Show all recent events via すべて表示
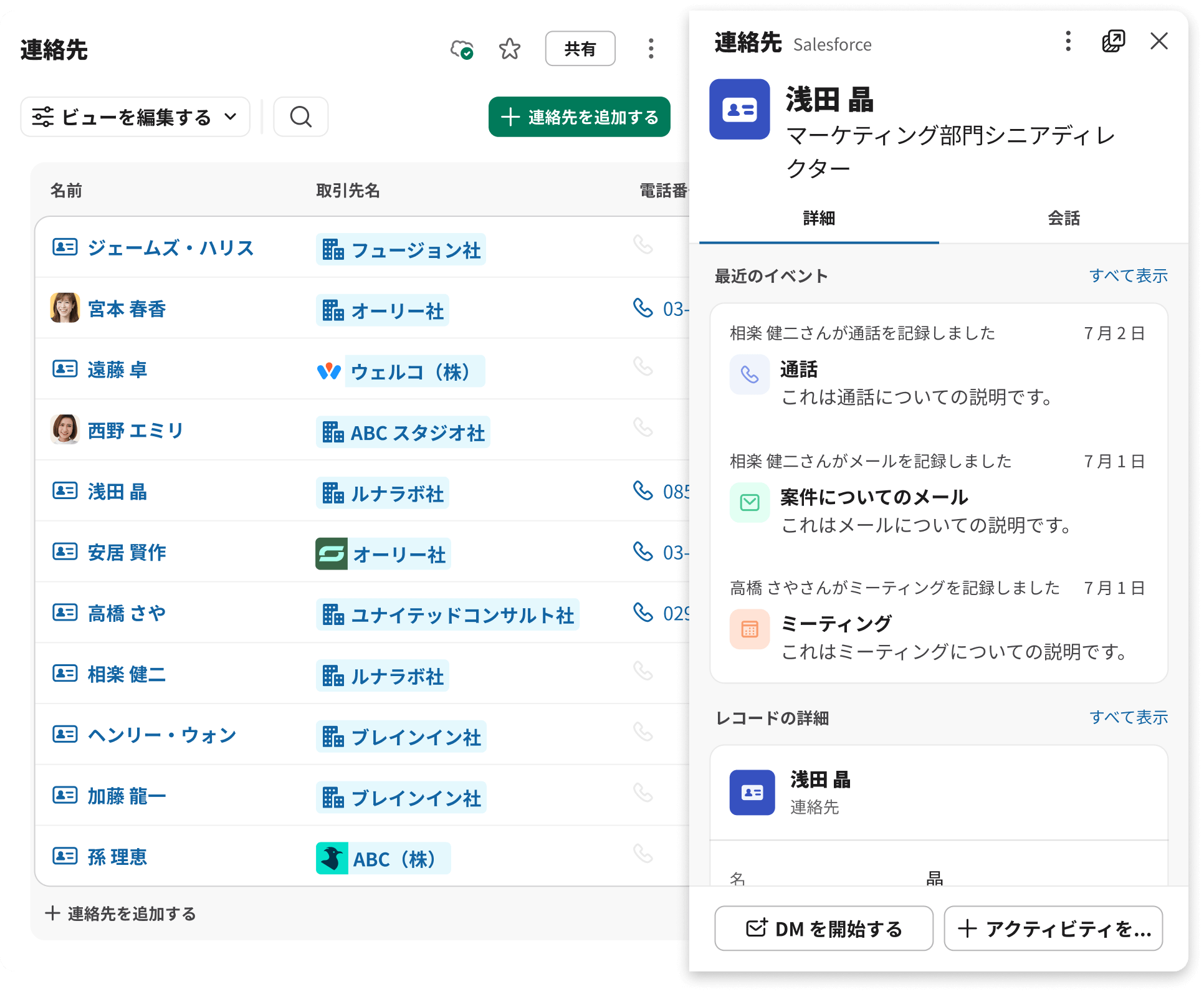Screen dimensions: 1204x992 (1129, 275)
